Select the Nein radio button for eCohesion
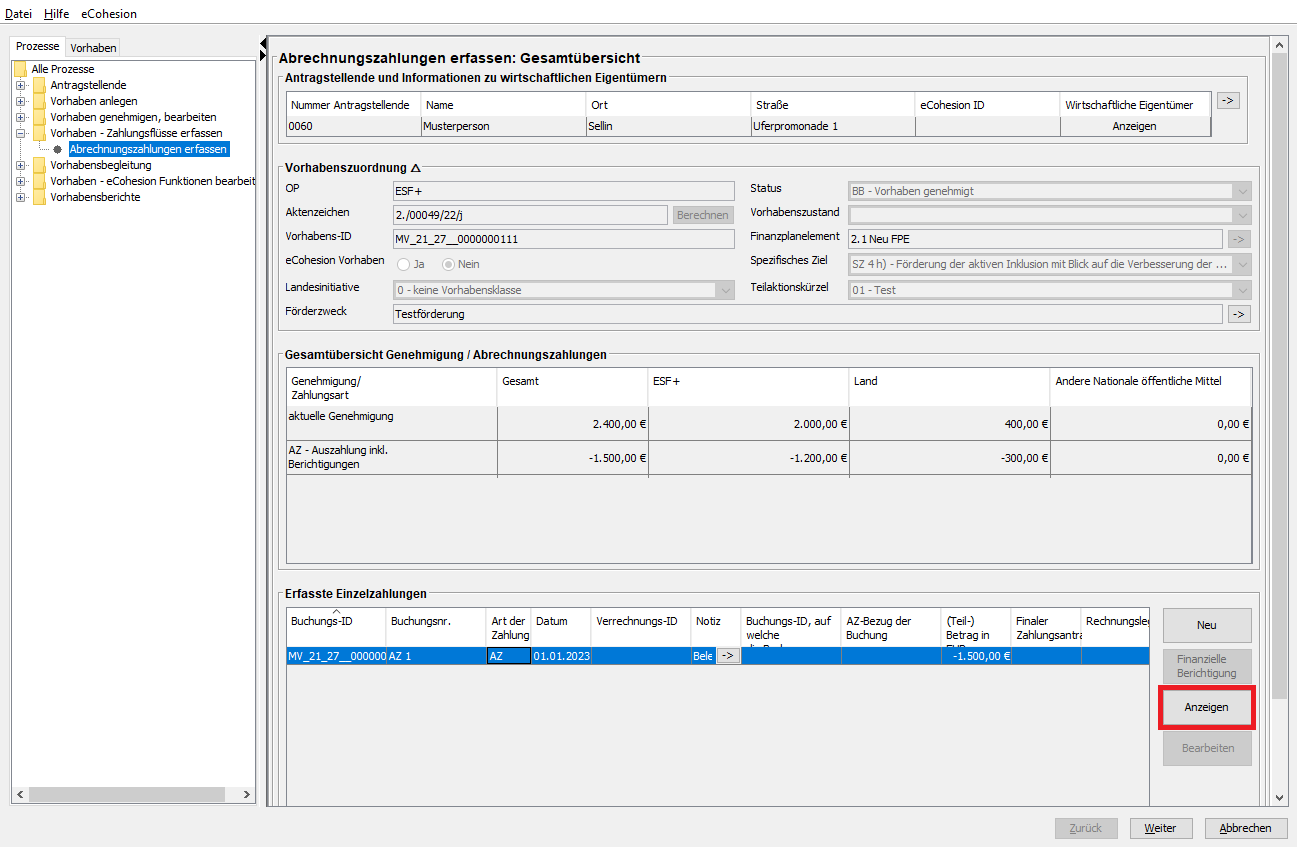 pos(450,264)
